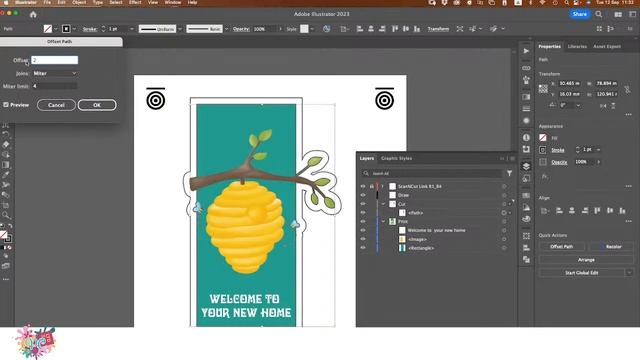Select the Gradient tool
Screen dimensions: 640x360
click(x=6, y=165)
